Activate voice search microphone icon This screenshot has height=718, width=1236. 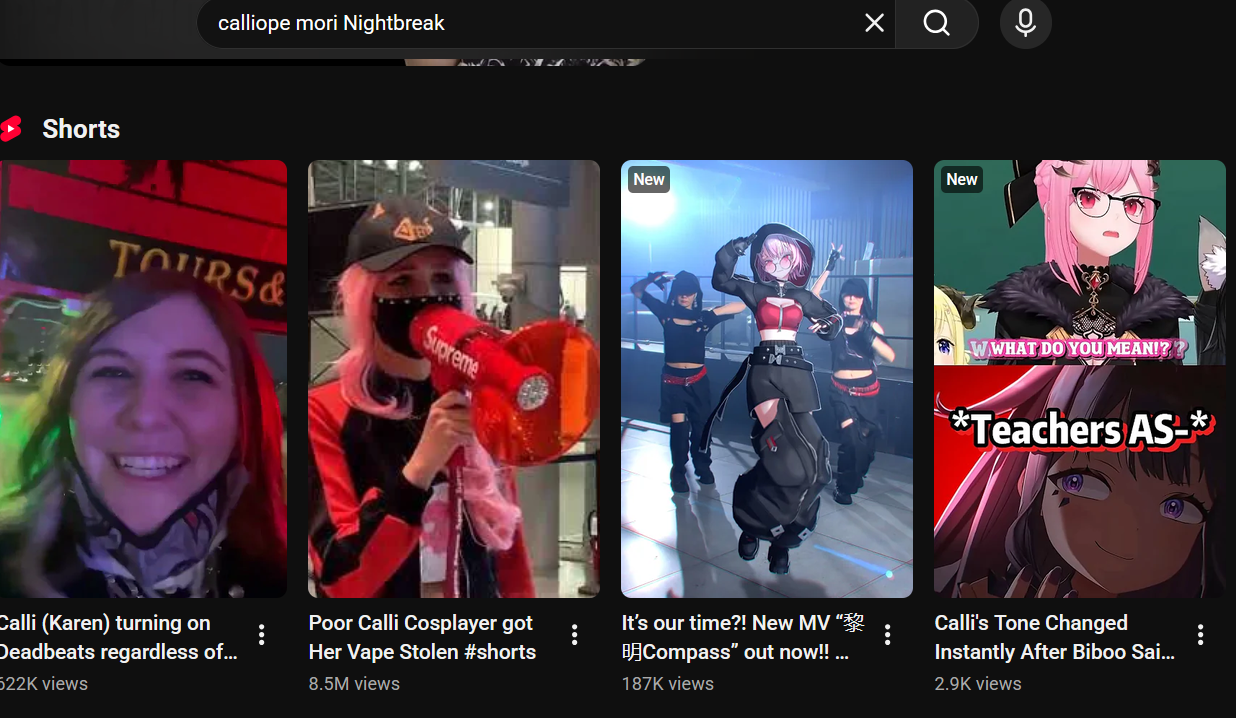(x=1025, y=22)
